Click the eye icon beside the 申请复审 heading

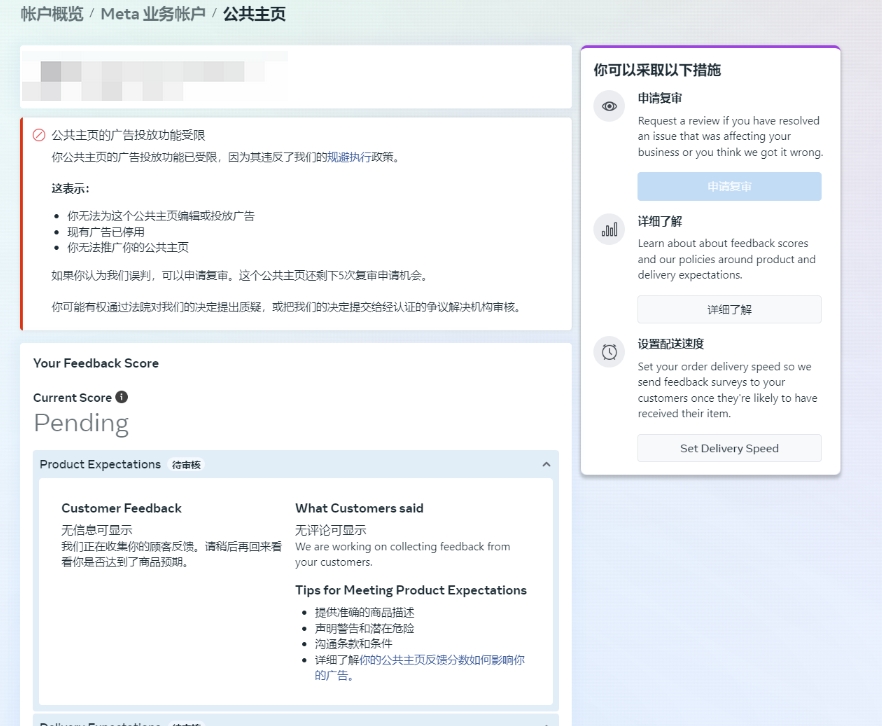point(609,106)
